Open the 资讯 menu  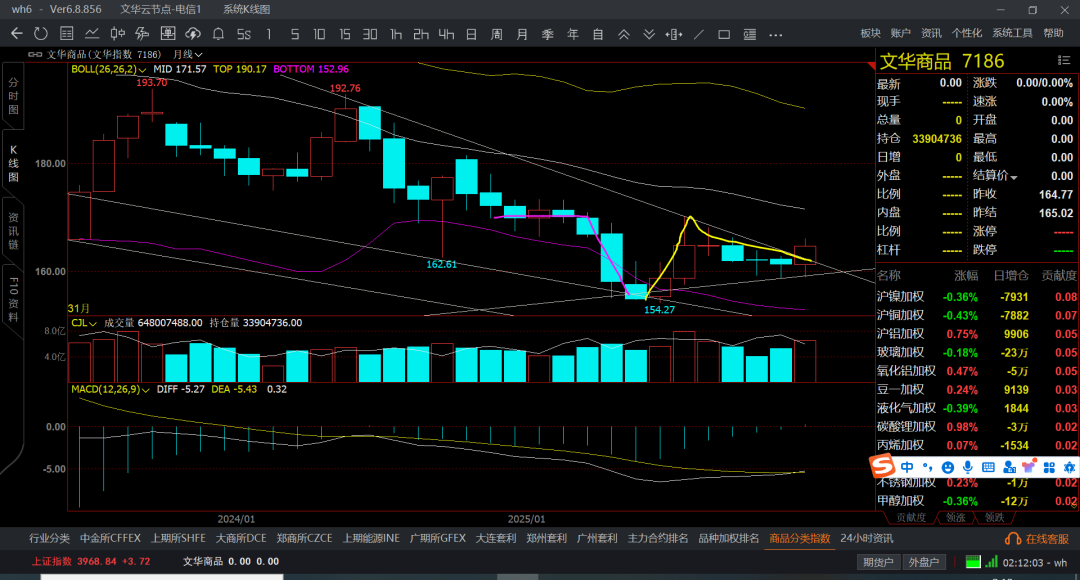931,33
